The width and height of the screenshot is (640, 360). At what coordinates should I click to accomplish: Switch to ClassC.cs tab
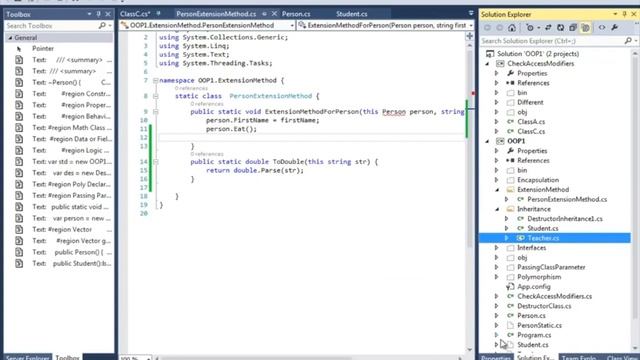(x=135, y=14)
